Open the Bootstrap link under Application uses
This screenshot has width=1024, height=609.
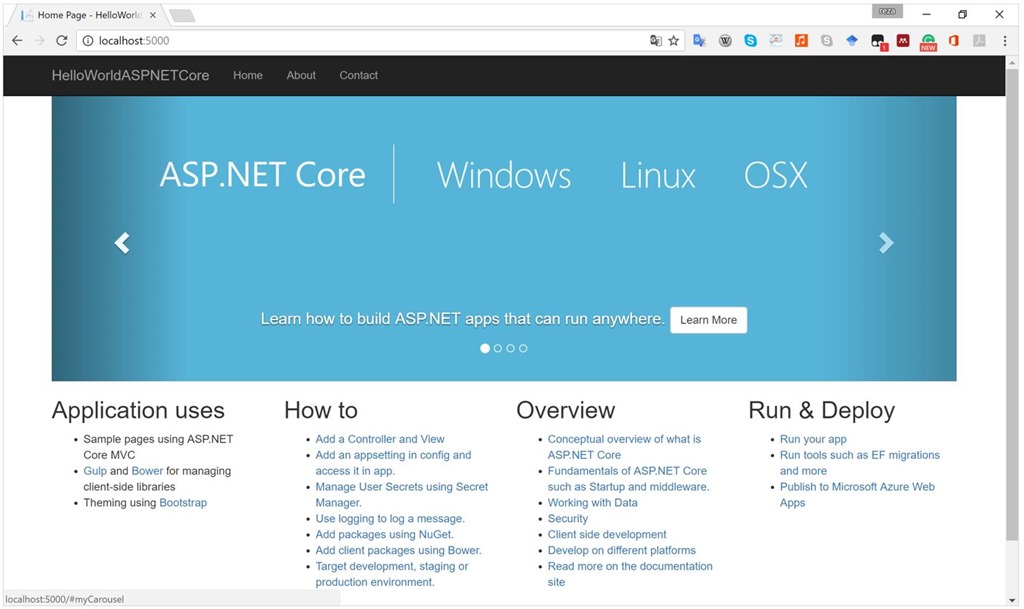(183, 502)
